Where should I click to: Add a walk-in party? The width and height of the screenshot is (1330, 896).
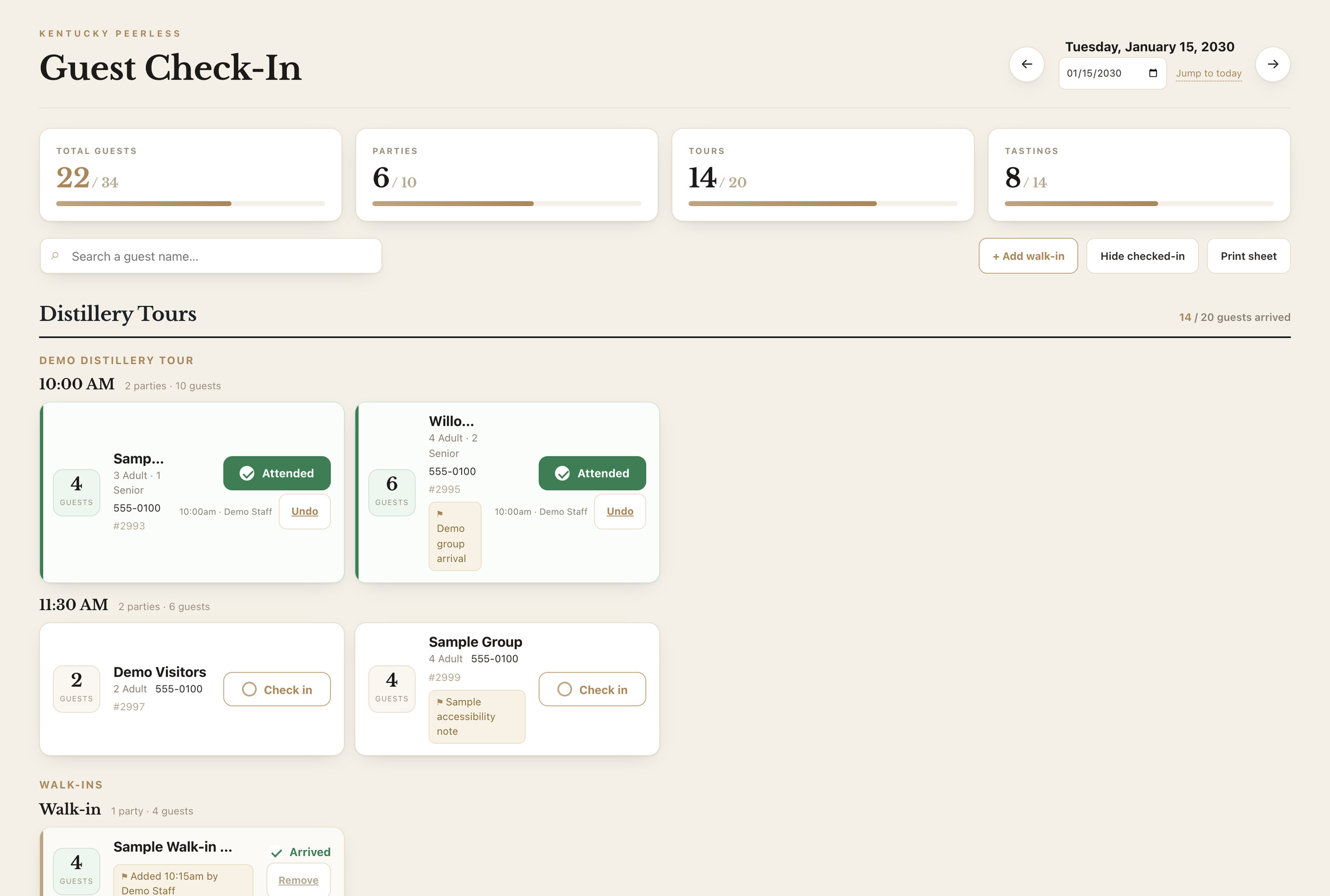pos(1028,256)
